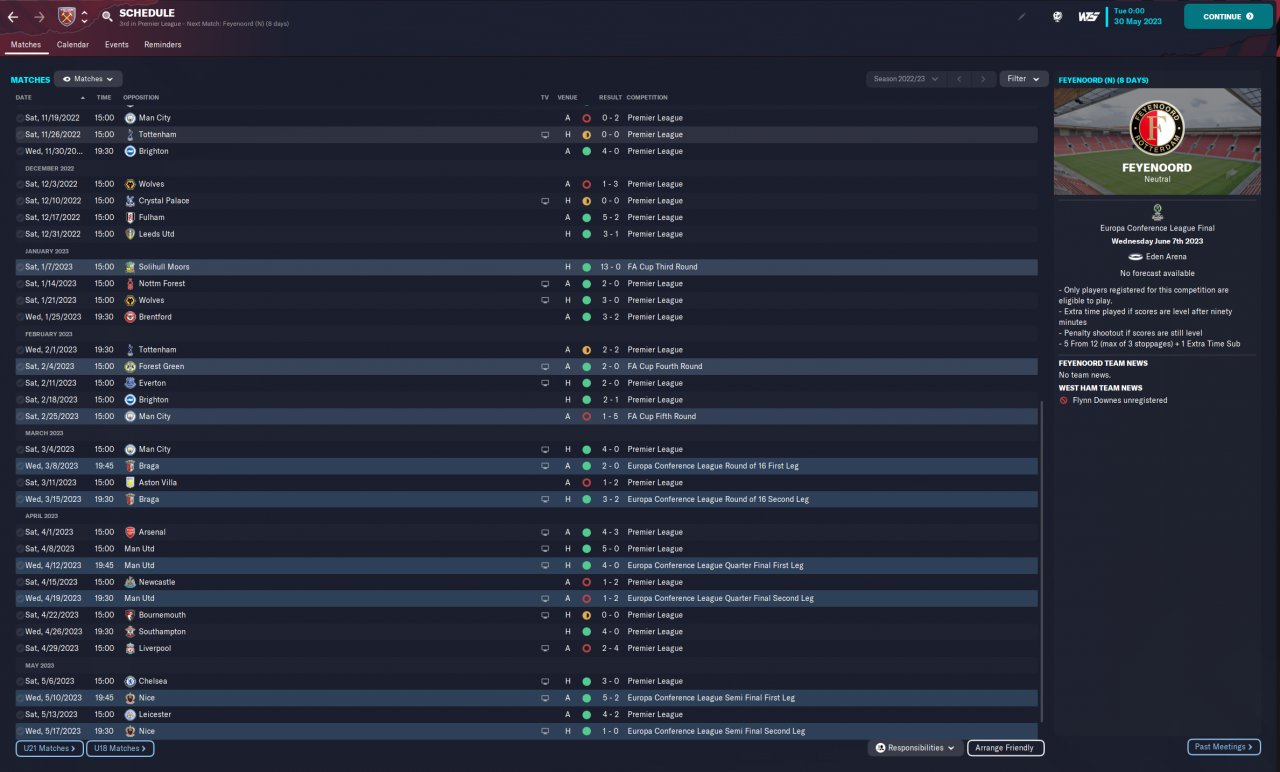Select the Sat, 1/7/2023 Solihull Moors row circle

click(x=20, y=267)
